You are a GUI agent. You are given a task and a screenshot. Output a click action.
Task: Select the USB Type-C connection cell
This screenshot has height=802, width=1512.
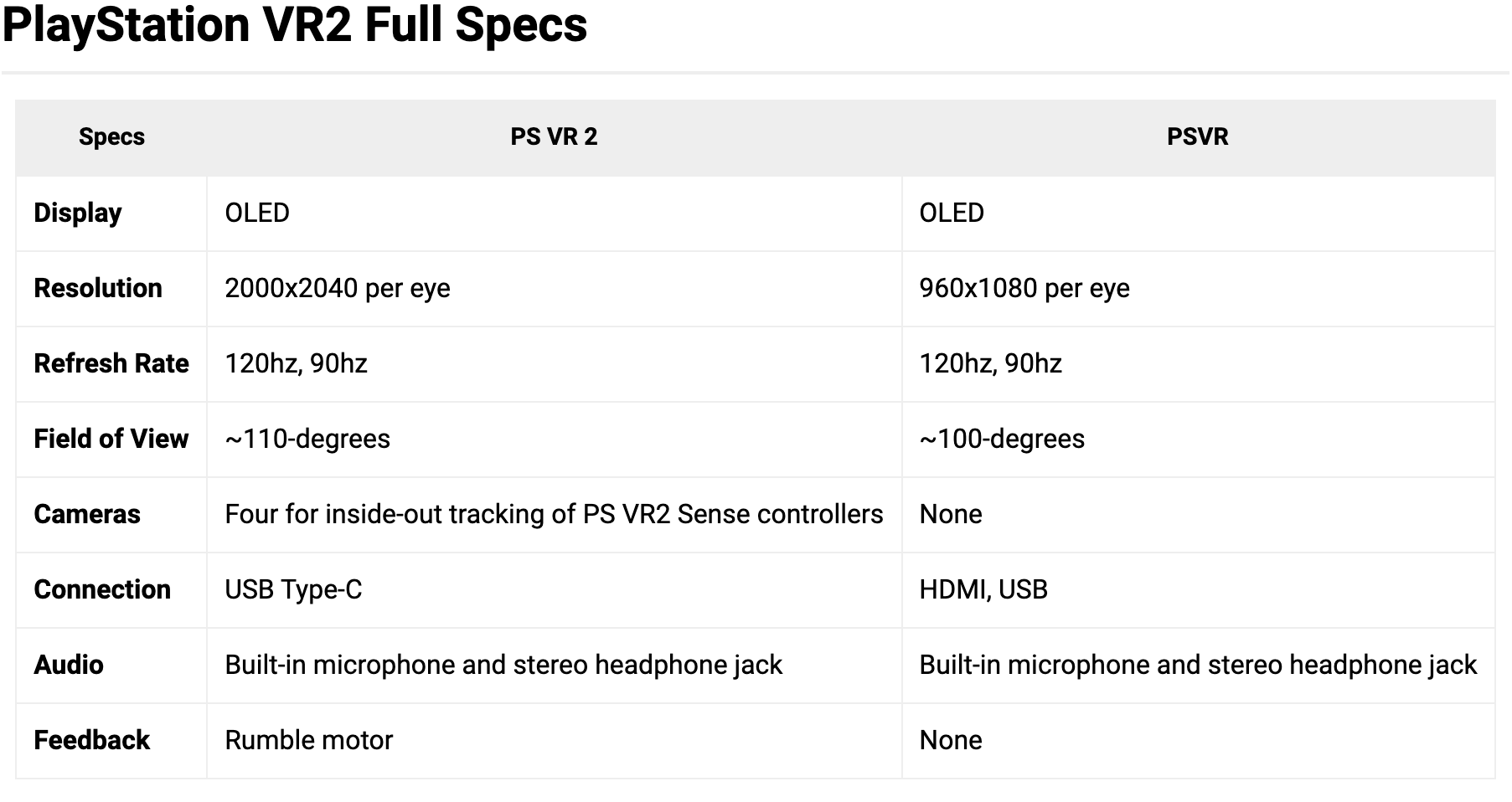click(293, 589)
